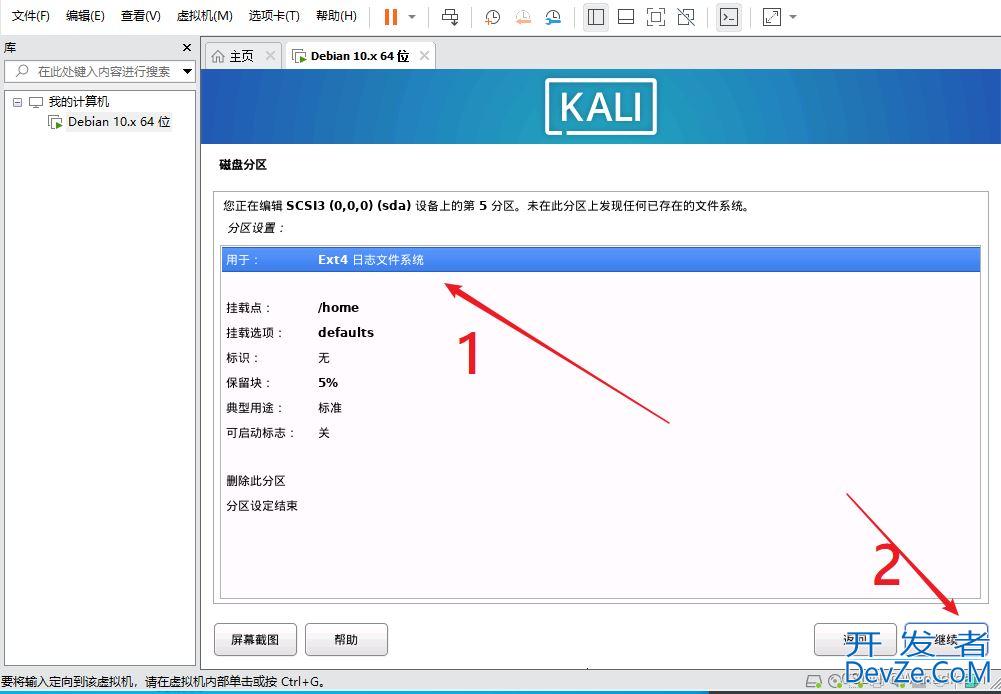Screen dimensions: 1001x694
Task: Click the 继续 button
Action: [x=946, y=639]
